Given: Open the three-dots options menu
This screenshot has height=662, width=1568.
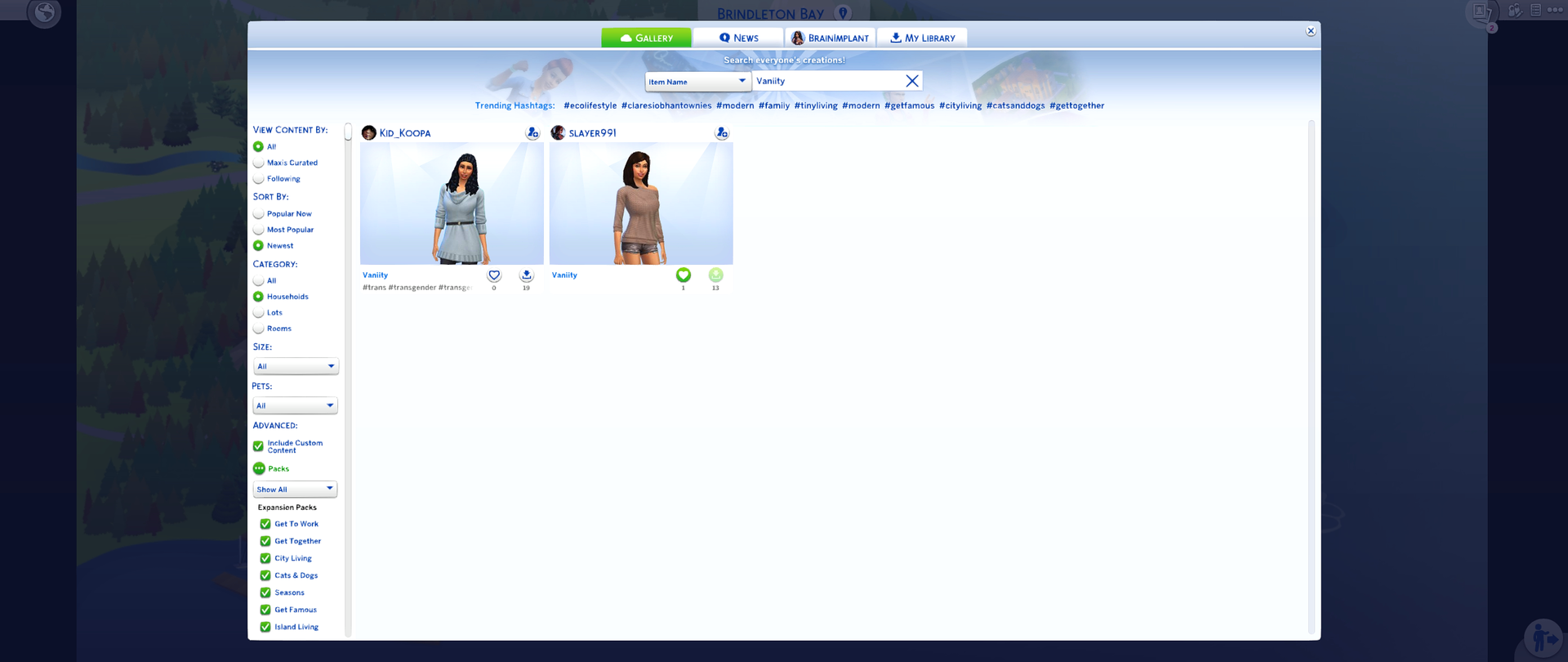Looking at the screenshot, I should click(1555, 10).
